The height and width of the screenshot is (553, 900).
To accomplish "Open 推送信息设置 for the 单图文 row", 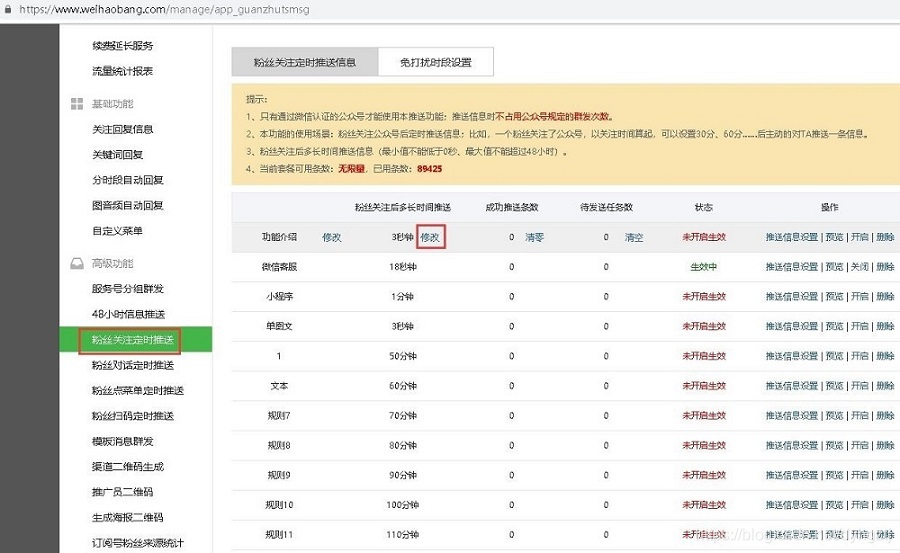I will [x=792, y=326].
